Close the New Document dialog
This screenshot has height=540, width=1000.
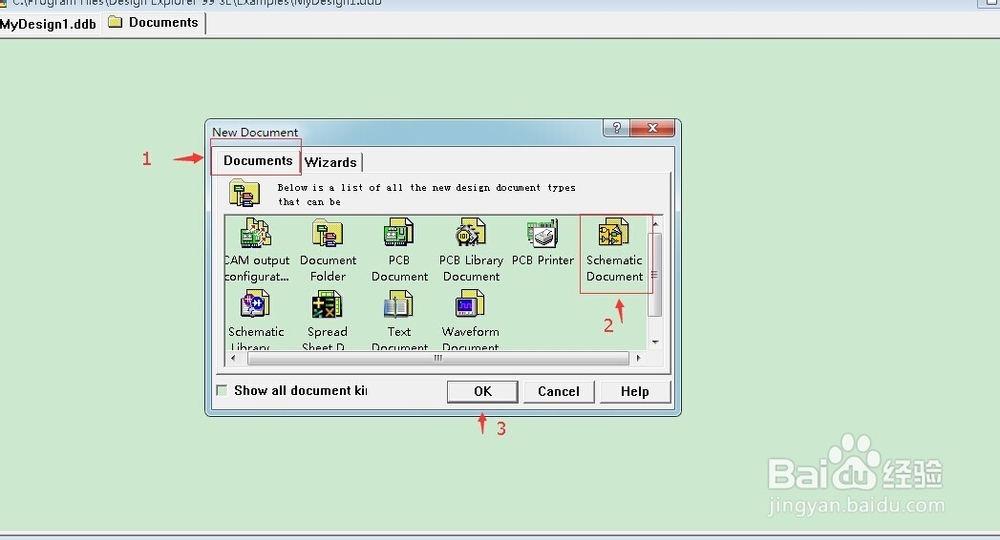(652, 128)
